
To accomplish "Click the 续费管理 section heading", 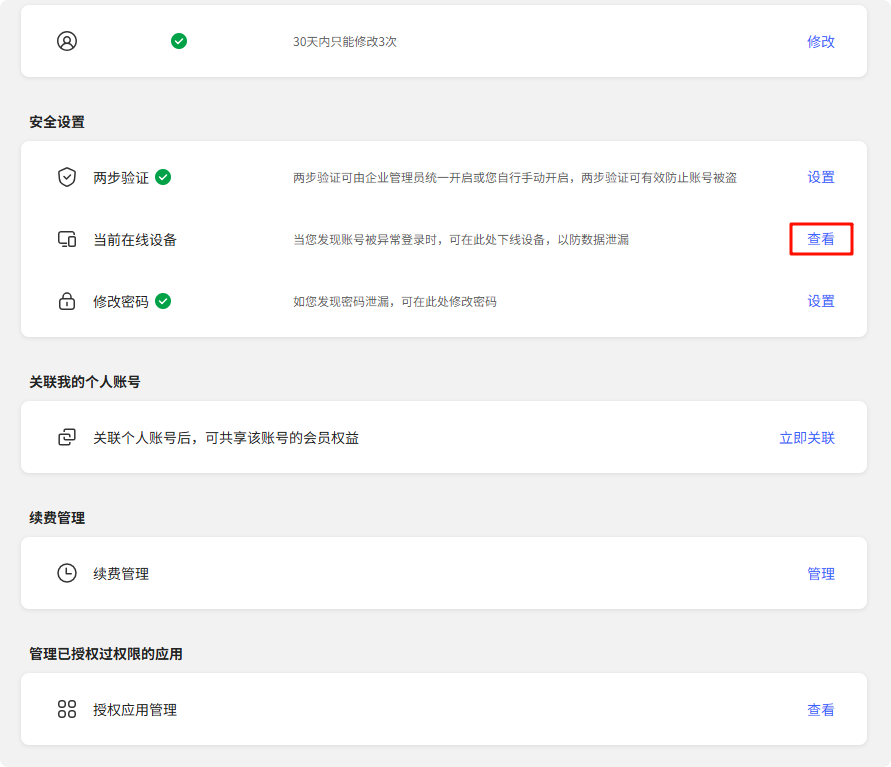I will 57,518.
